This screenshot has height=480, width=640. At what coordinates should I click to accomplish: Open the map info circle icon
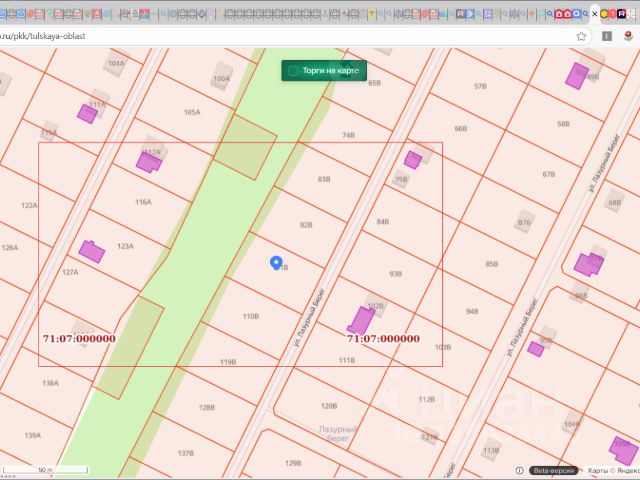520,471
